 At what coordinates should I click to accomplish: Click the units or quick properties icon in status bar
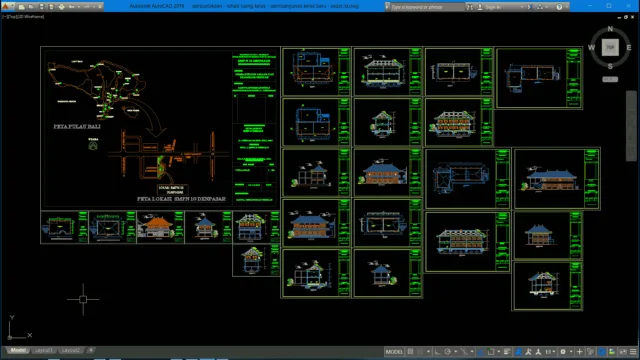(590, 352)
